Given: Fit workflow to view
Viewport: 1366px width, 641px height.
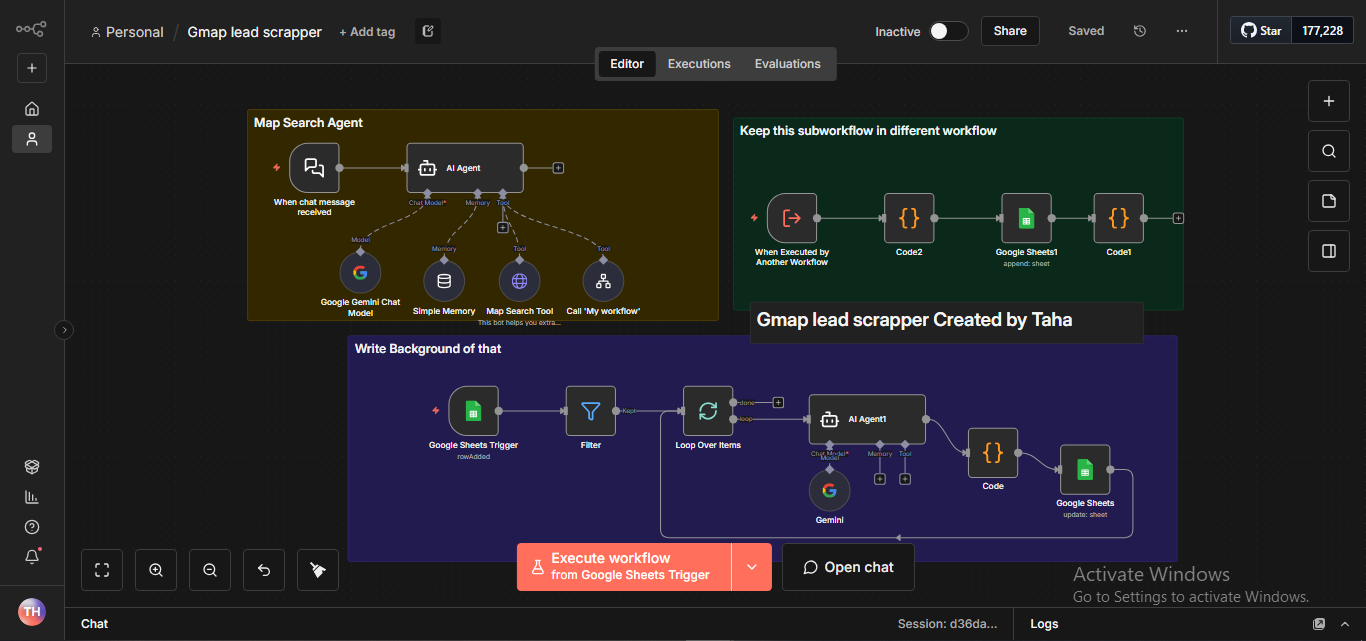Looking at the screenshot, I should pos(102,570).
